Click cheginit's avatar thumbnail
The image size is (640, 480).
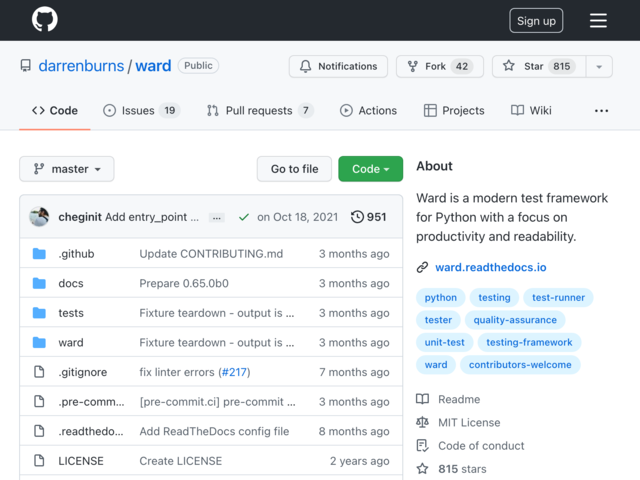39,217
